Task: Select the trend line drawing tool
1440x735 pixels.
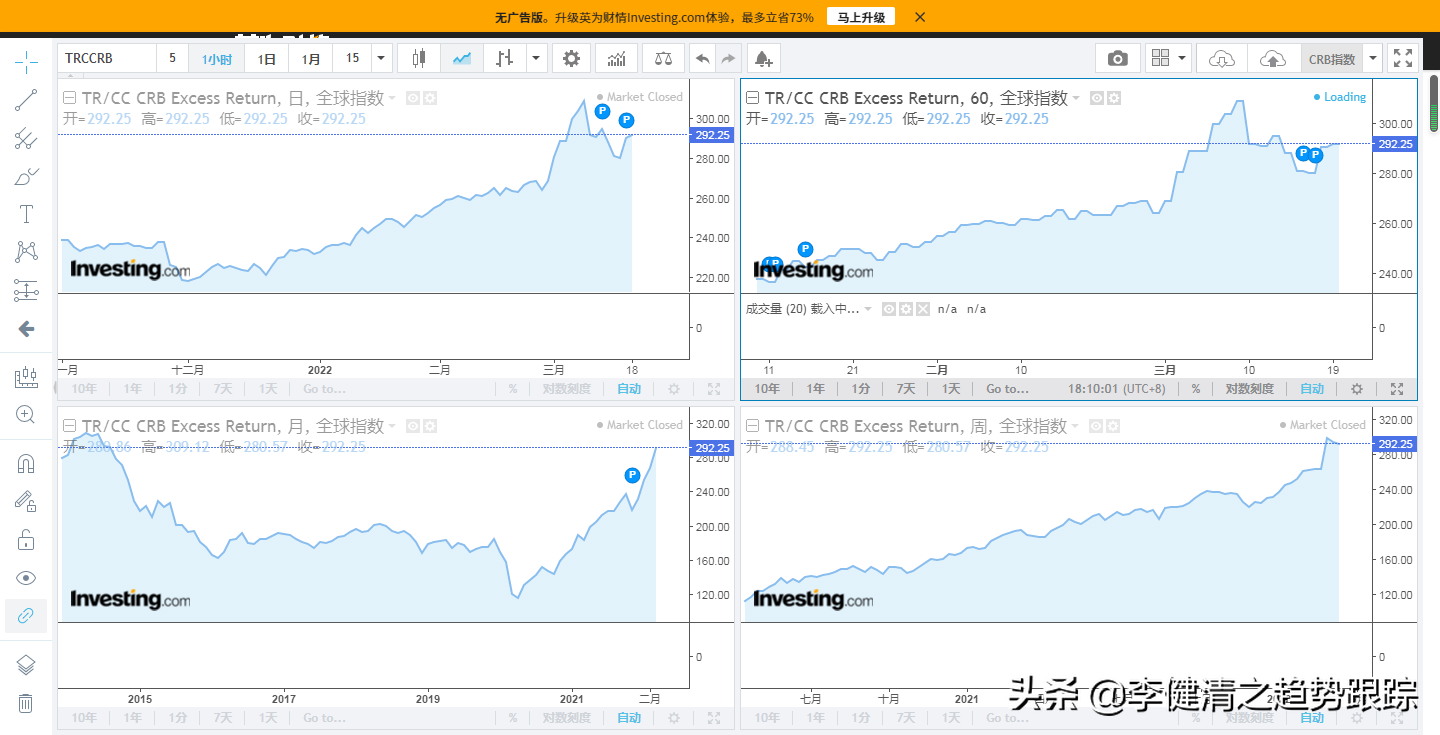Action: (26, 100)
